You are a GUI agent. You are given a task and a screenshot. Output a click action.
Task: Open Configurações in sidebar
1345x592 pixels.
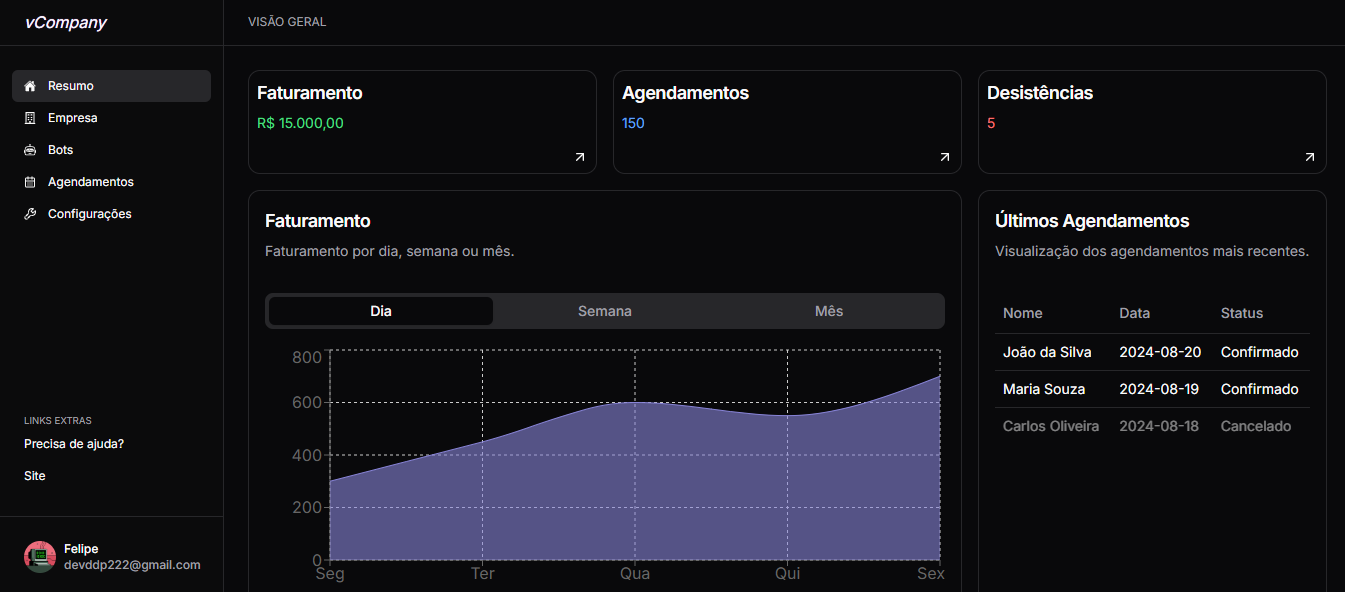111,214
